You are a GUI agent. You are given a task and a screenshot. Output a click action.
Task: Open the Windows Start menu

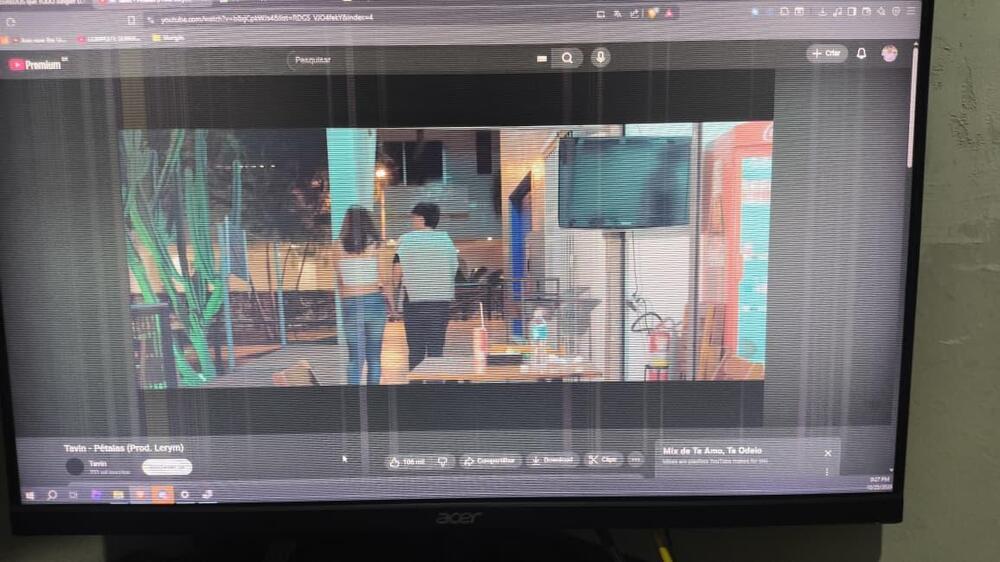30,495
